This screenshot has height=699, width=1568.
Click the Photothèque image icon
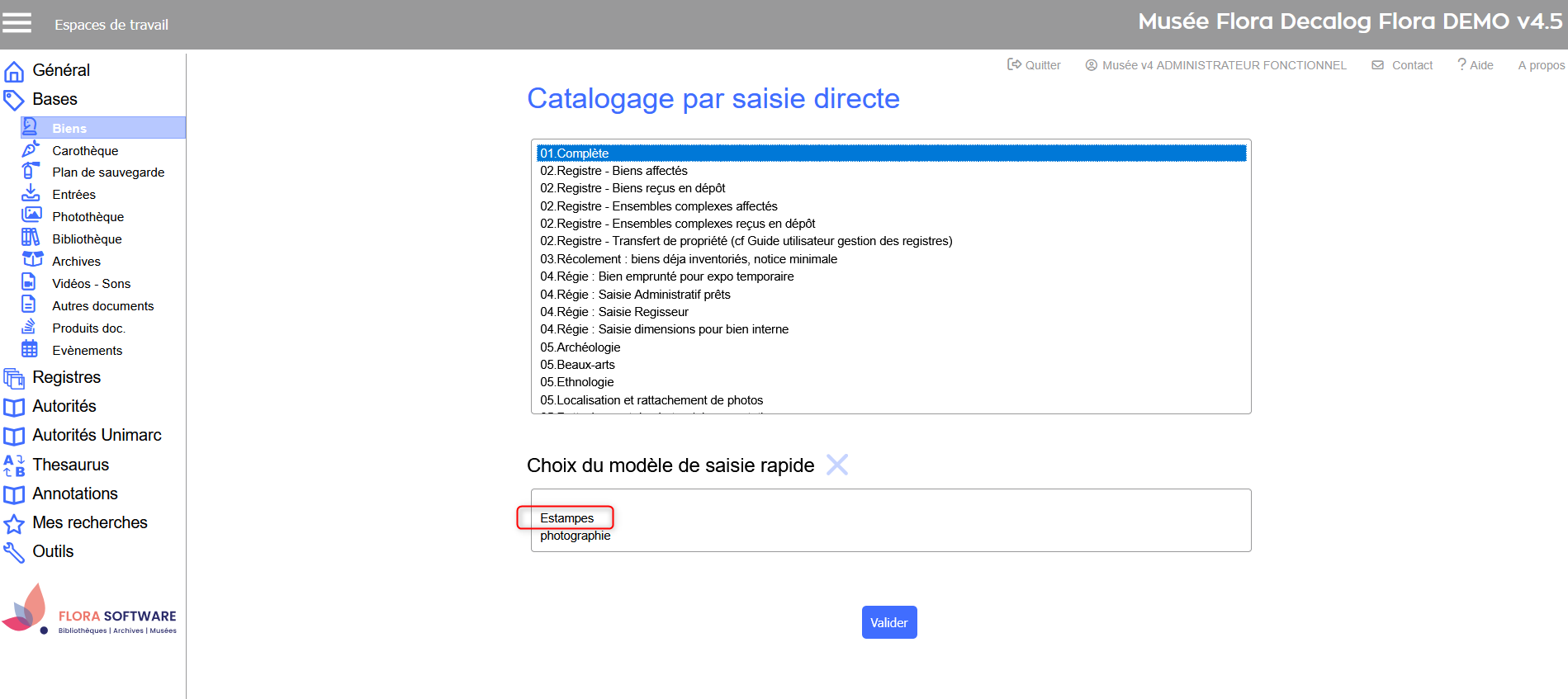31,215
